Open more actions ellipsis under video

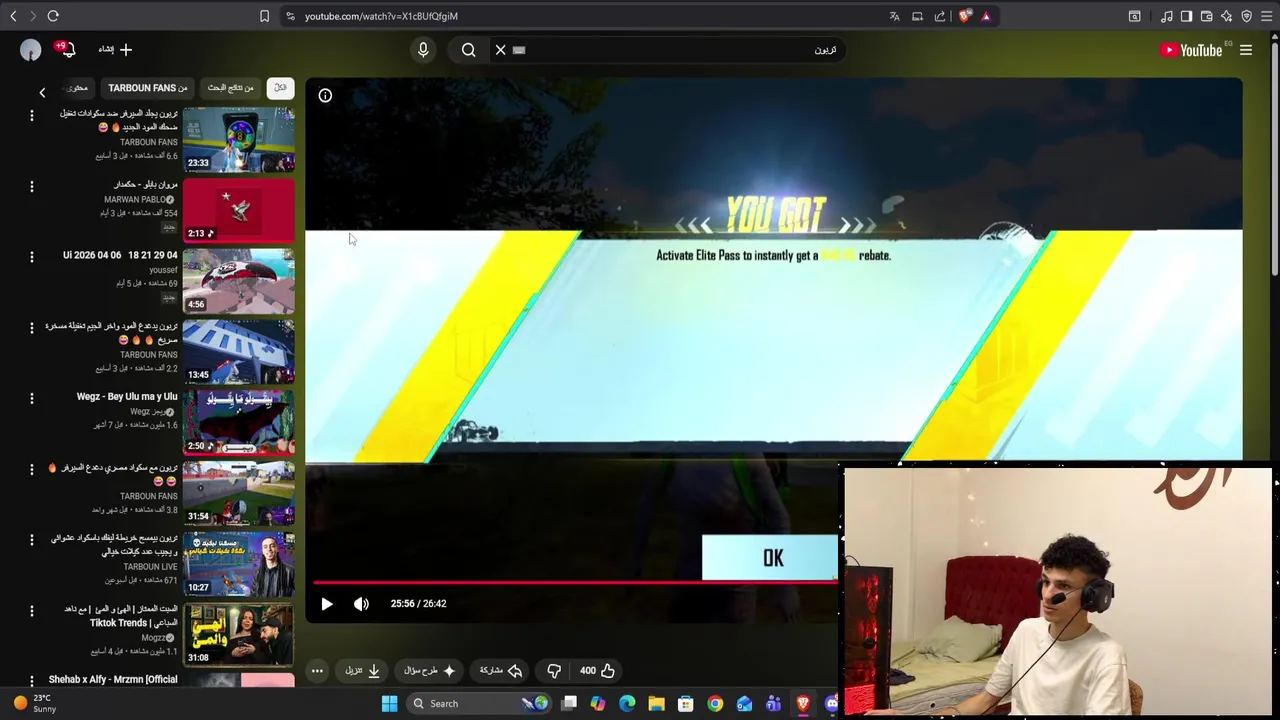317,671
